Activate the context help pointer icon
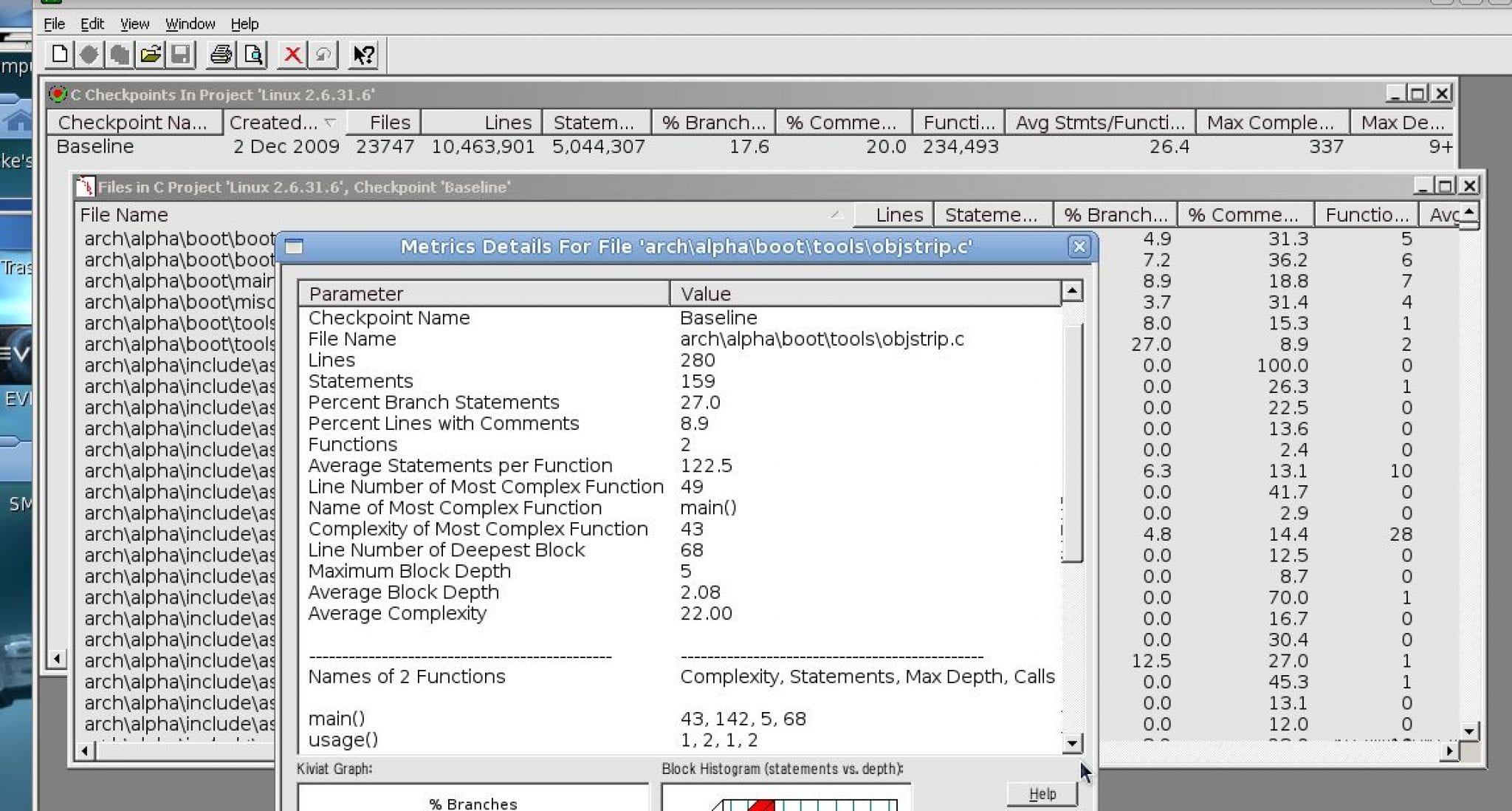 click(x=363, y=55)
